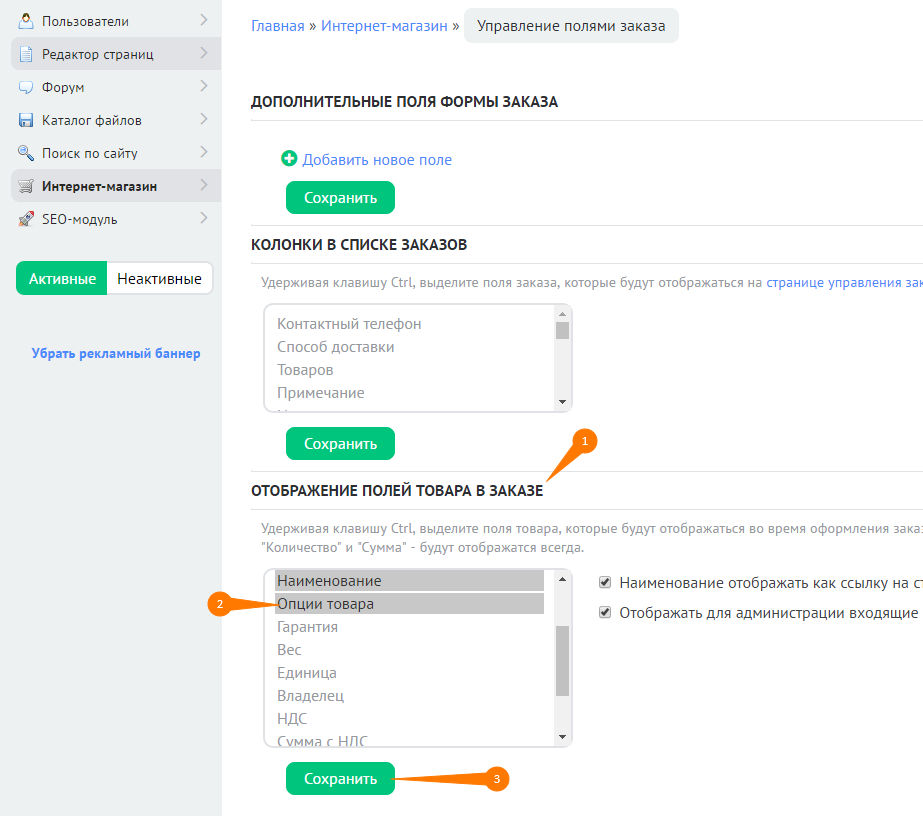This screenshot has height=816, width=923.
Task: Click the Users sidebar icon
Action: (26, 21)
